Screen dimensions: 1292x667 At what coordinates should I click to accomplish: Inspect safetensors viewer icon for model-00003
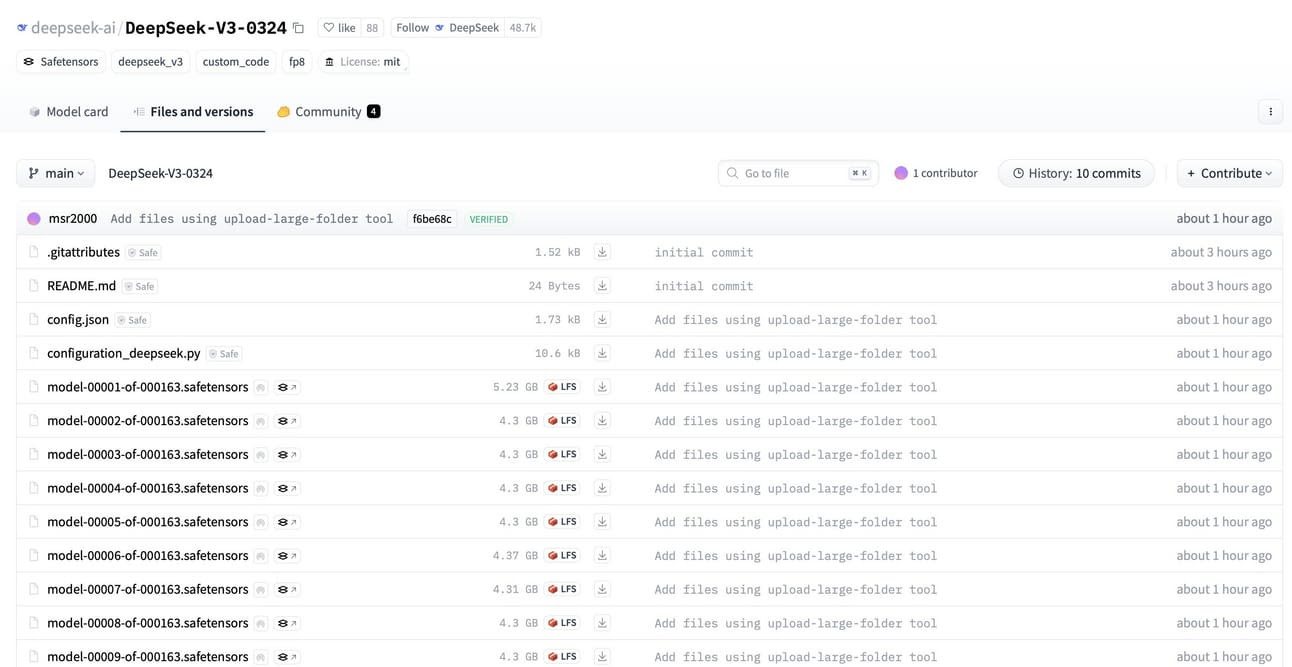(x=288, y=455)
